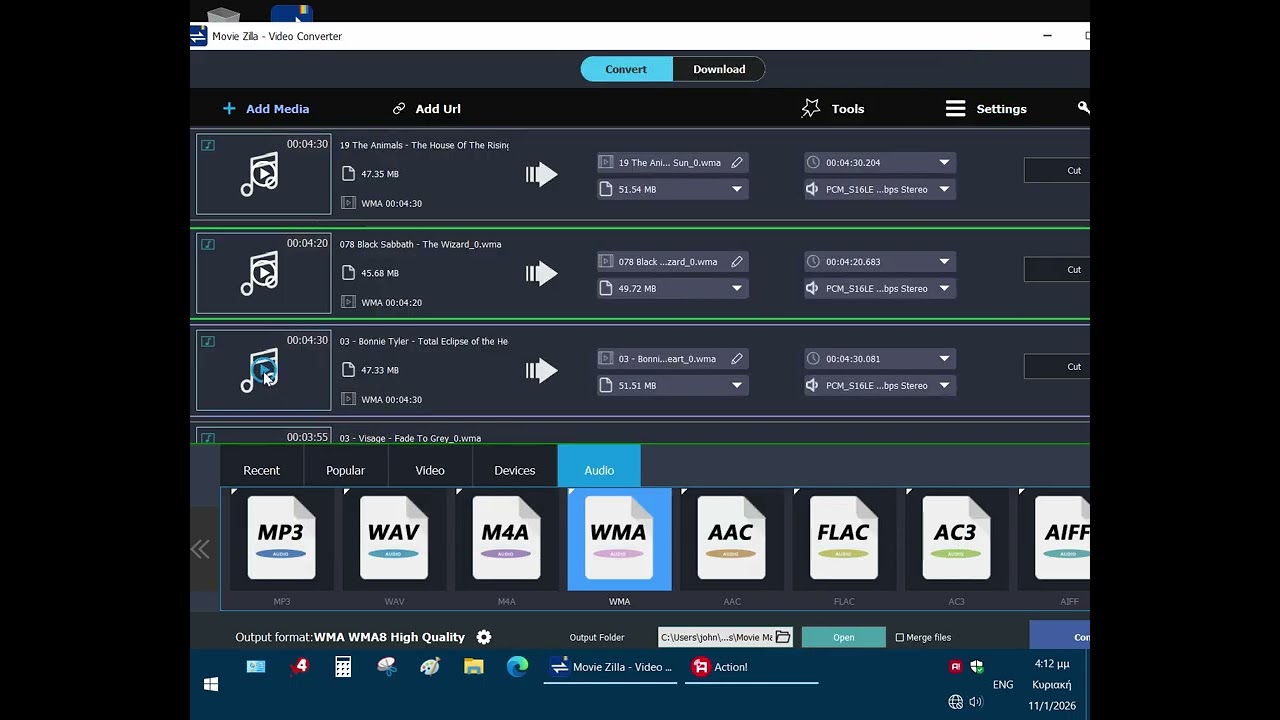Select M4A audio format icon

click(x=506, y=539)
